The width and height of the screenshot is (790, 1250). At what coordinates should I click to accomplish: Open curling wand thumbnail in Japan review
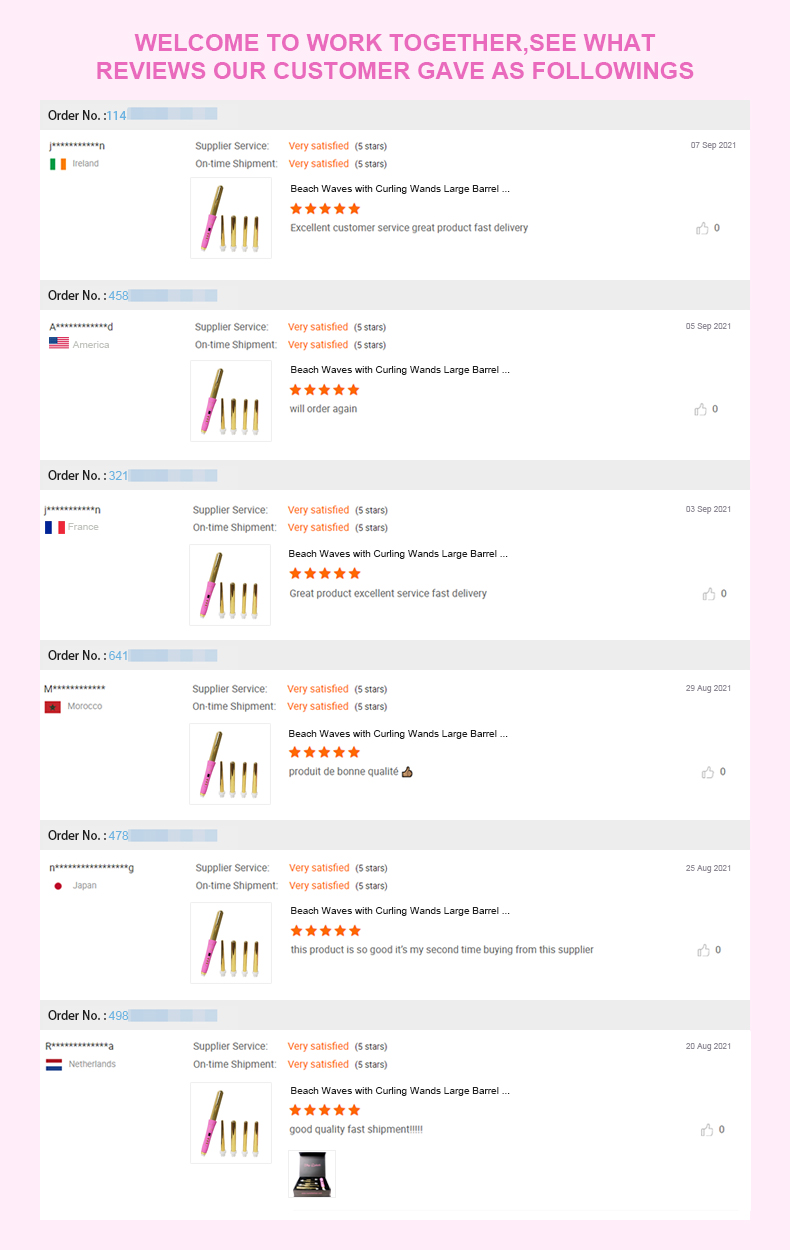click(231, 943)
